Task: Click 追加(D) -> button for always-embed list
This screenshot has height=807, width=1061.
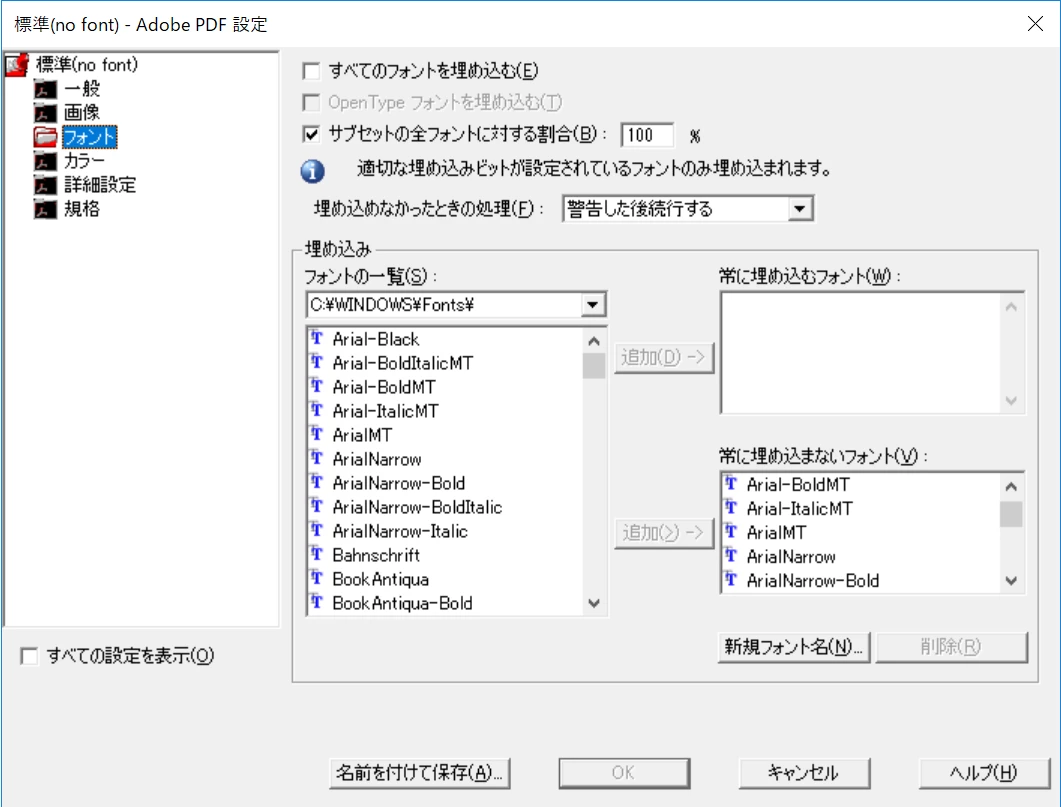Action: [664, 357]
